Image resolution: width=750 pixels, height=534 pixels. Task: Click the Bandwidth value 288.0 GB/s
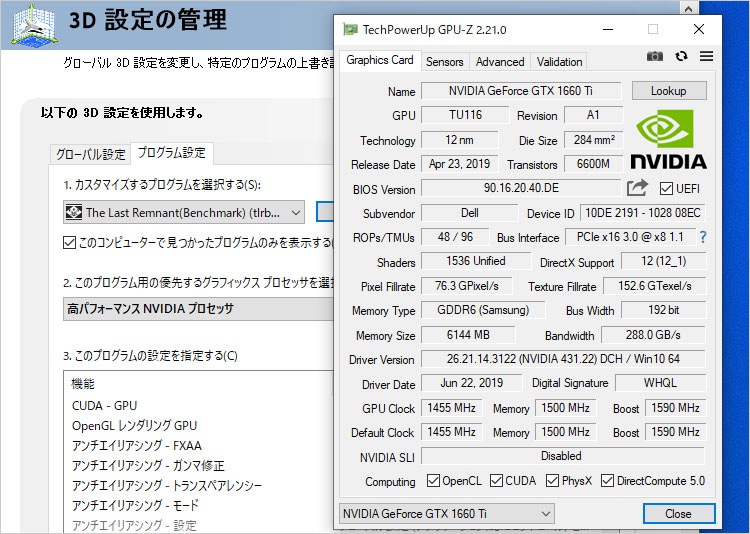click(653, 335)
